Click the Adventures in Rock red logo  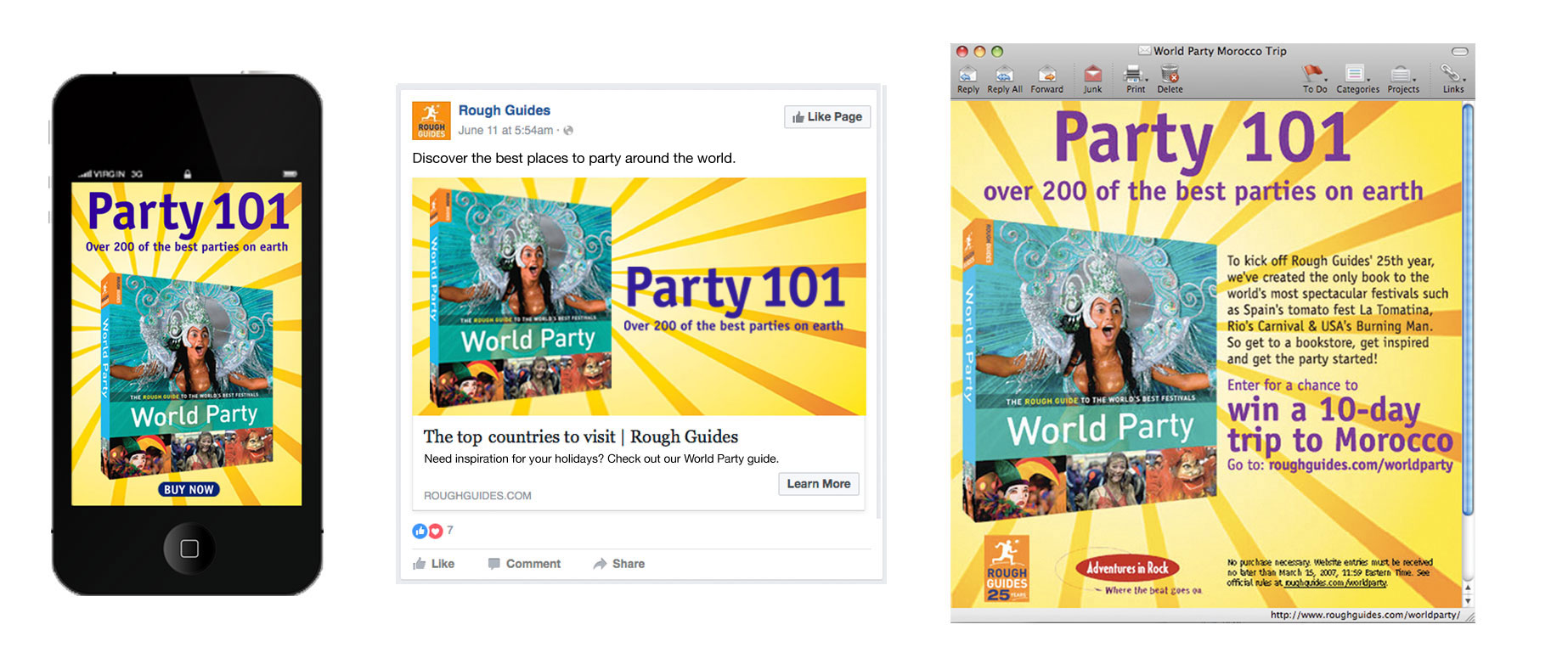tap(1128, 568)
